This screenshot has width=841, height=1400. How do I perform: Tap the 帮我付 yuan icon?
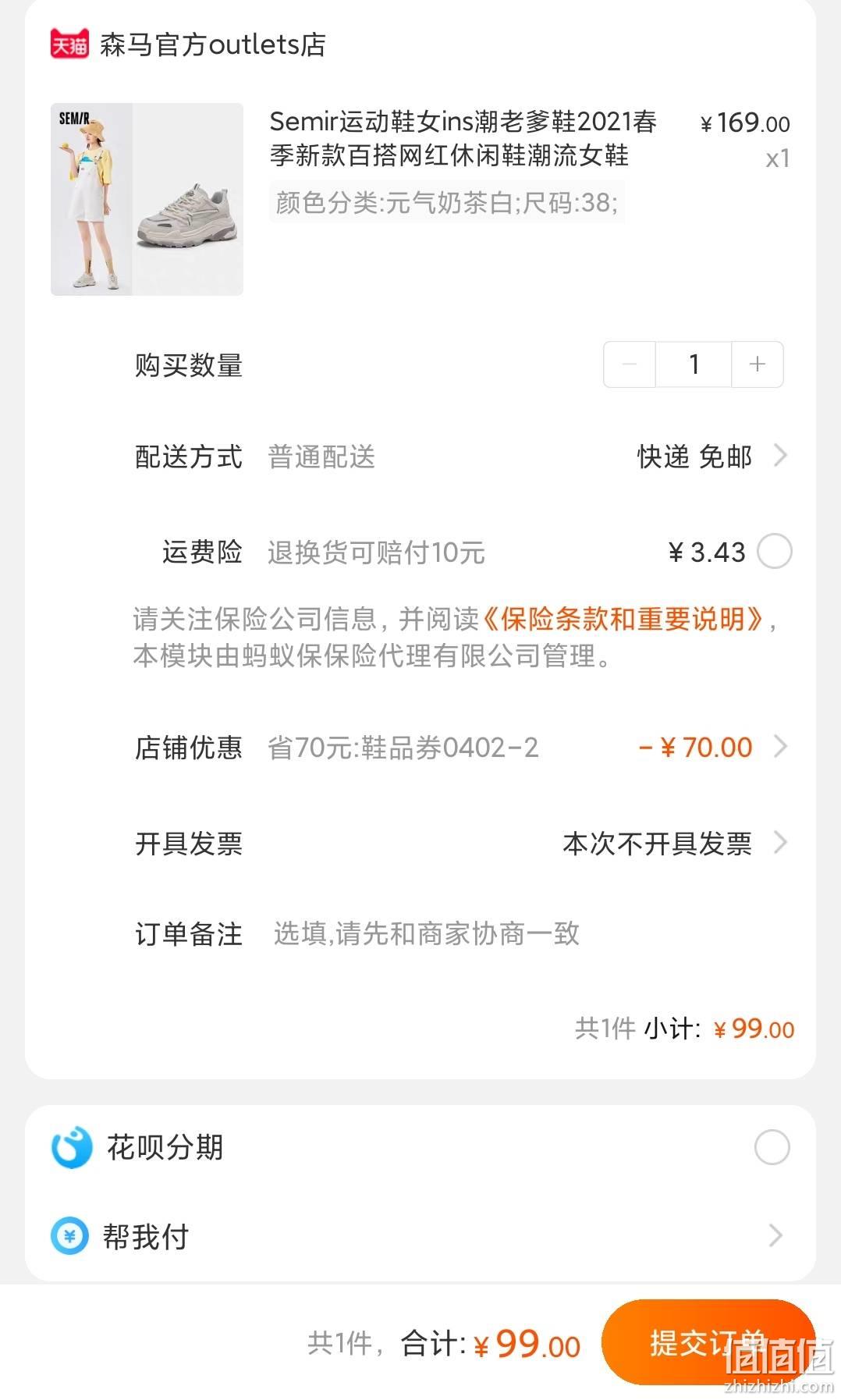(69, 1236)
